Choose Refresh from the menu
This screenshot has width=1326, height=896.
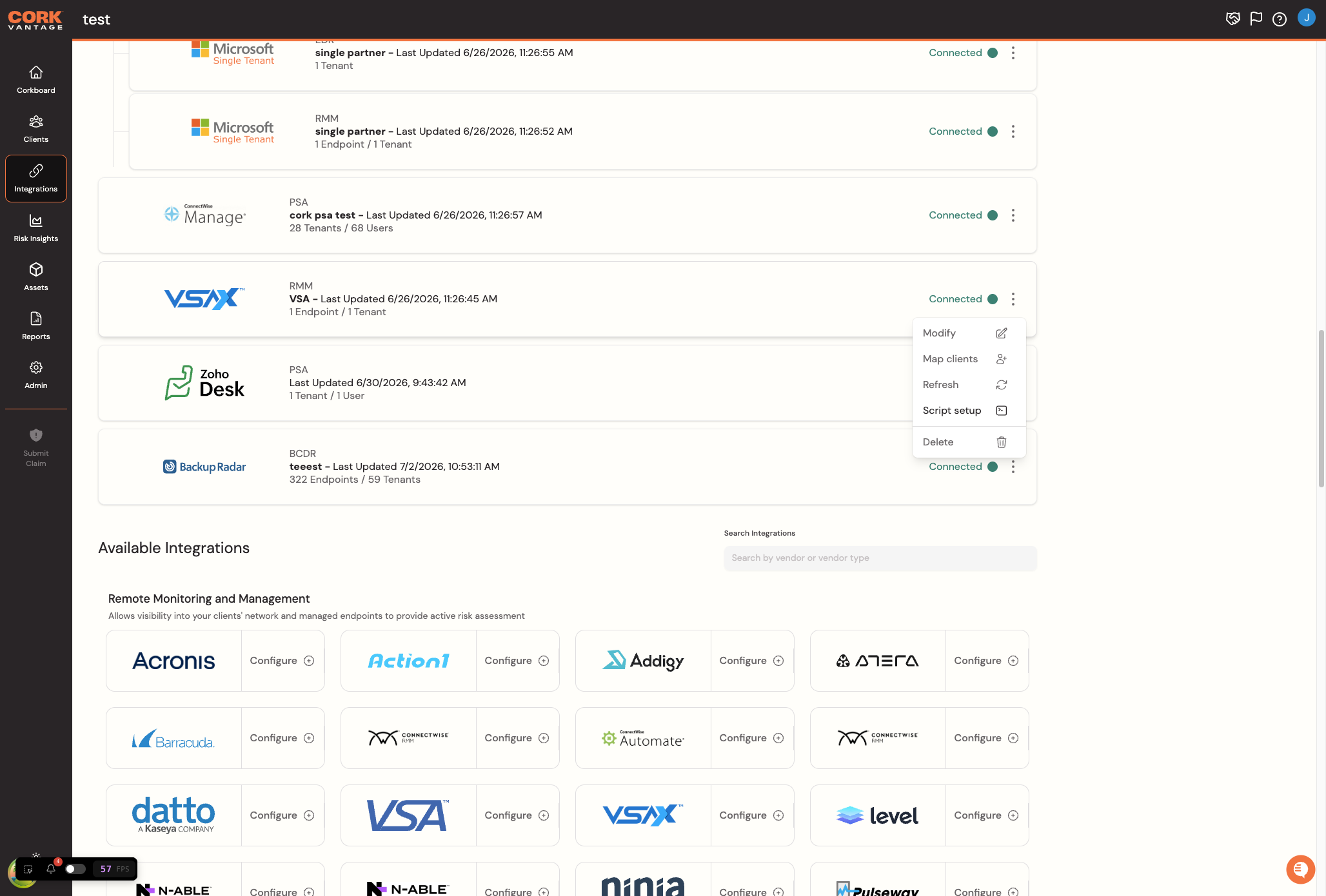pyautogui.click(x=969, y=385)
